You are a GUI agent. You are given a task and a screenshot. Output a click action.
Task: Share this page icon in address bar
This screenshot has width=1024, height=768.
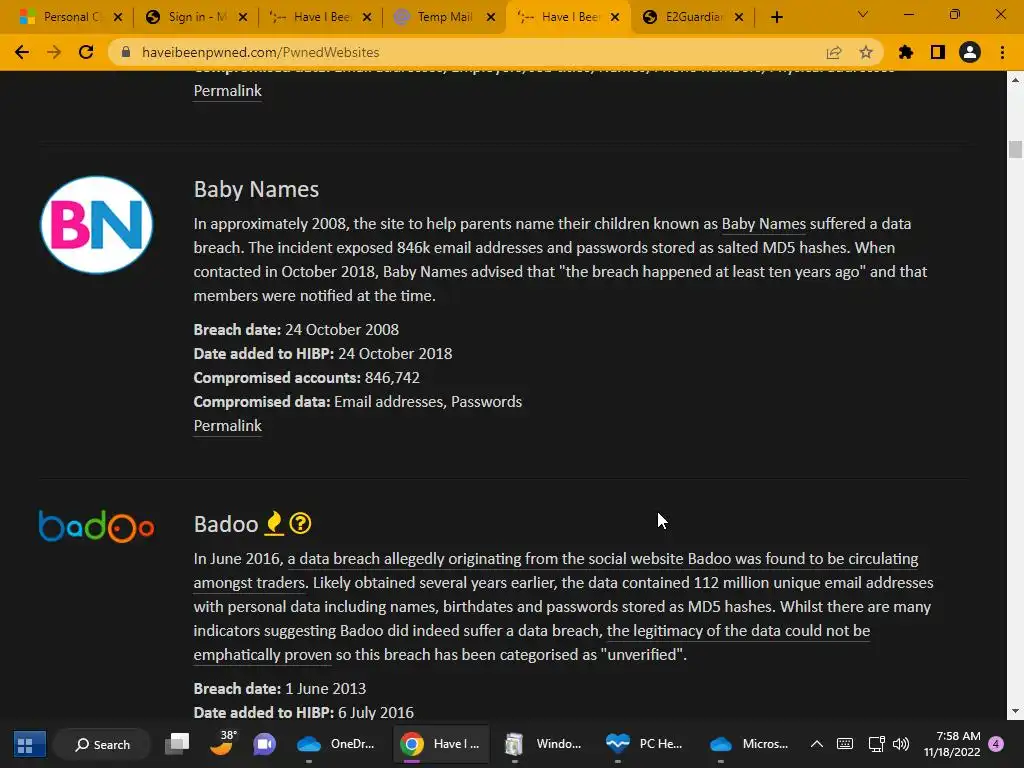pos(834,52)
